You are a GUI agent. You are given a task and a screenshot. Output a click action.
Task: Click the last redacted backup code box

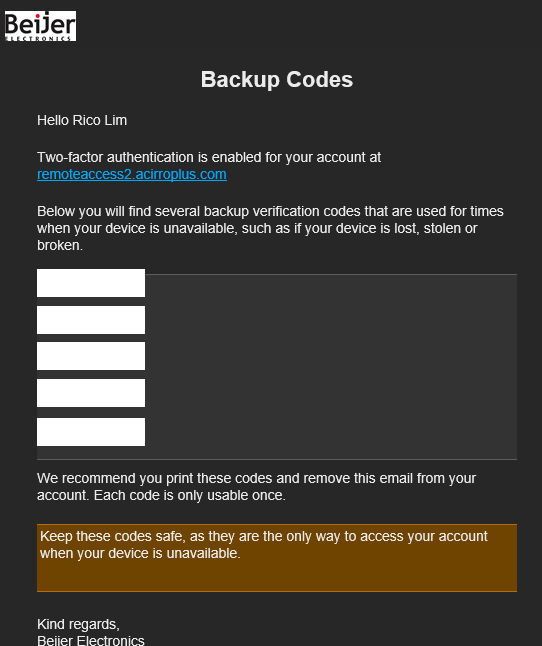pyautogui.click(x=91, y=432)
